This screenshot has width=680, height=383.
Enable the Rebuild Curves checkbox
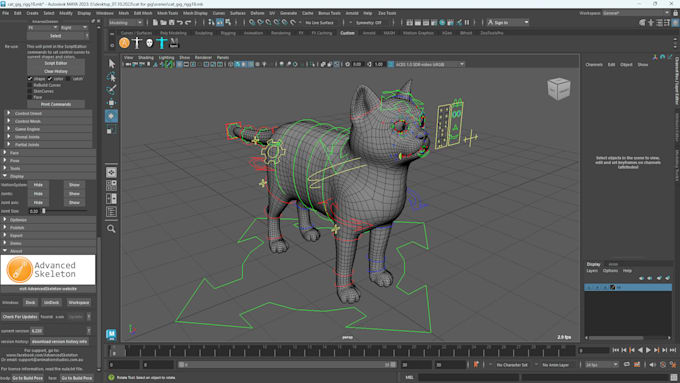click(30, 85)
